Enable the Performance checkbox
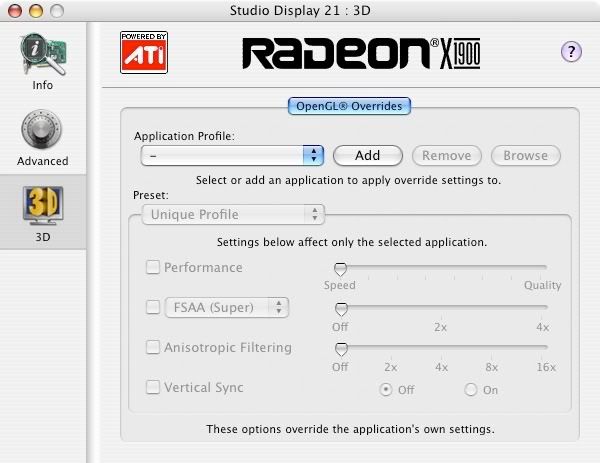 pyautogui.click(x=153, y=267)
